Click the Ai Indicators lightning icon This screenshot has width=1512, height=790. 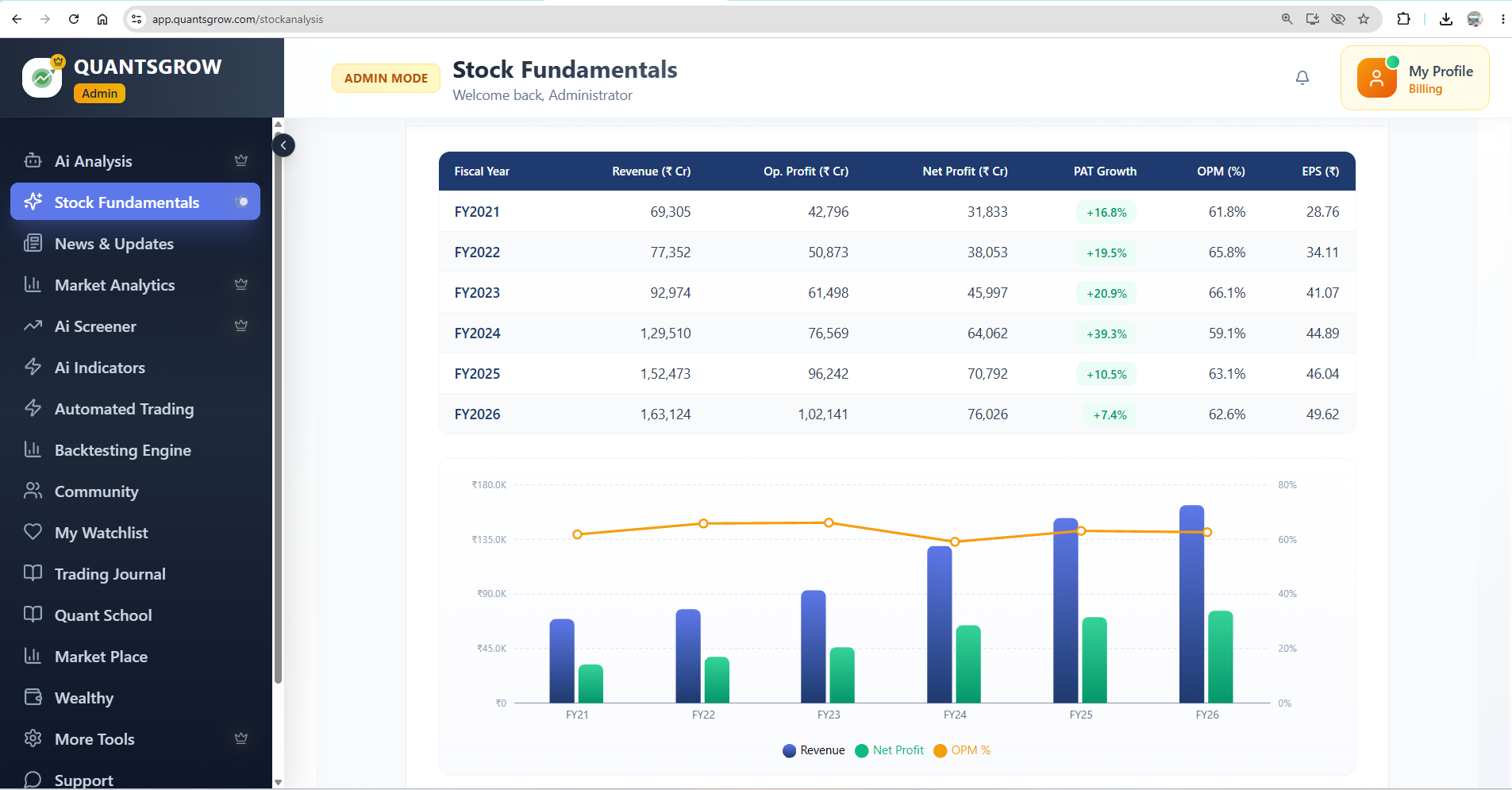(33, 367)
